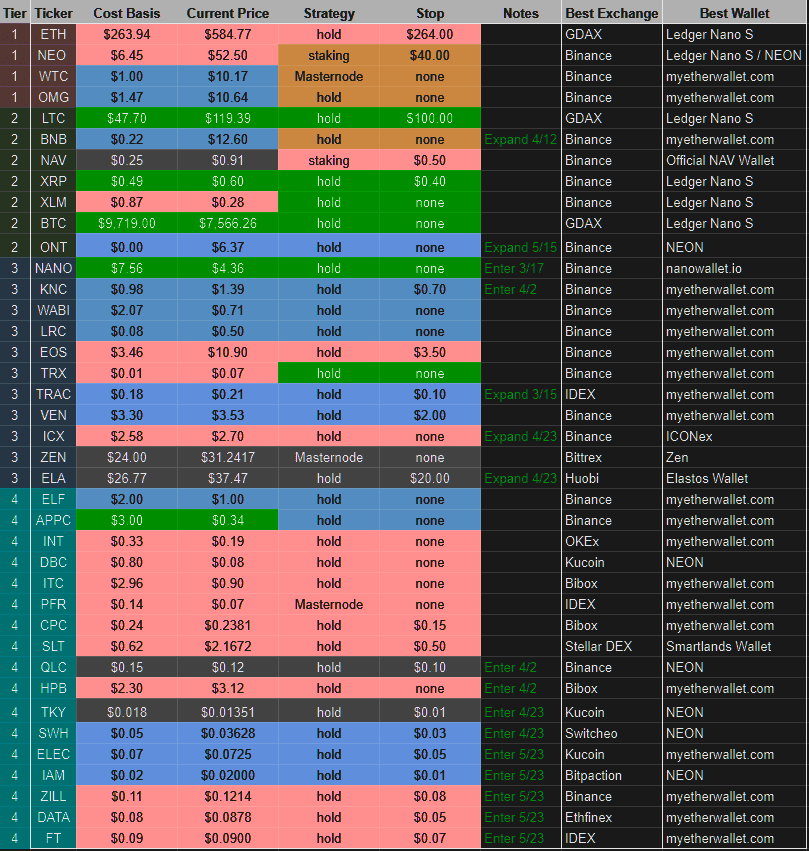Click the DBC ticker cell
Viewport: 809px width, 851px height.
[x=53, y=562]
